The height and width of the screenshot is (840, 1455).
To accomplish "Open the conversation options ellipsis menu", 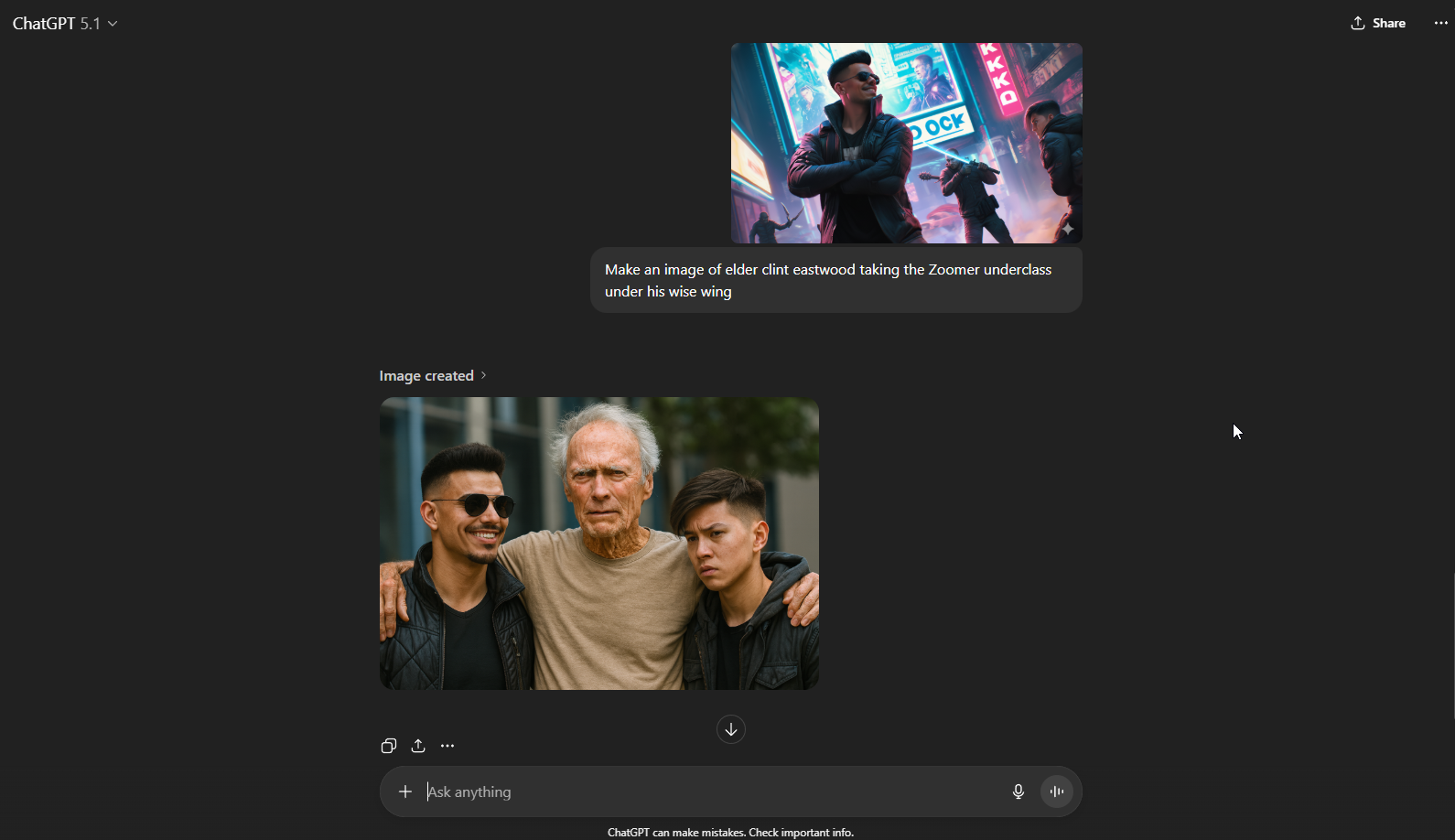I will point(1440,24).
